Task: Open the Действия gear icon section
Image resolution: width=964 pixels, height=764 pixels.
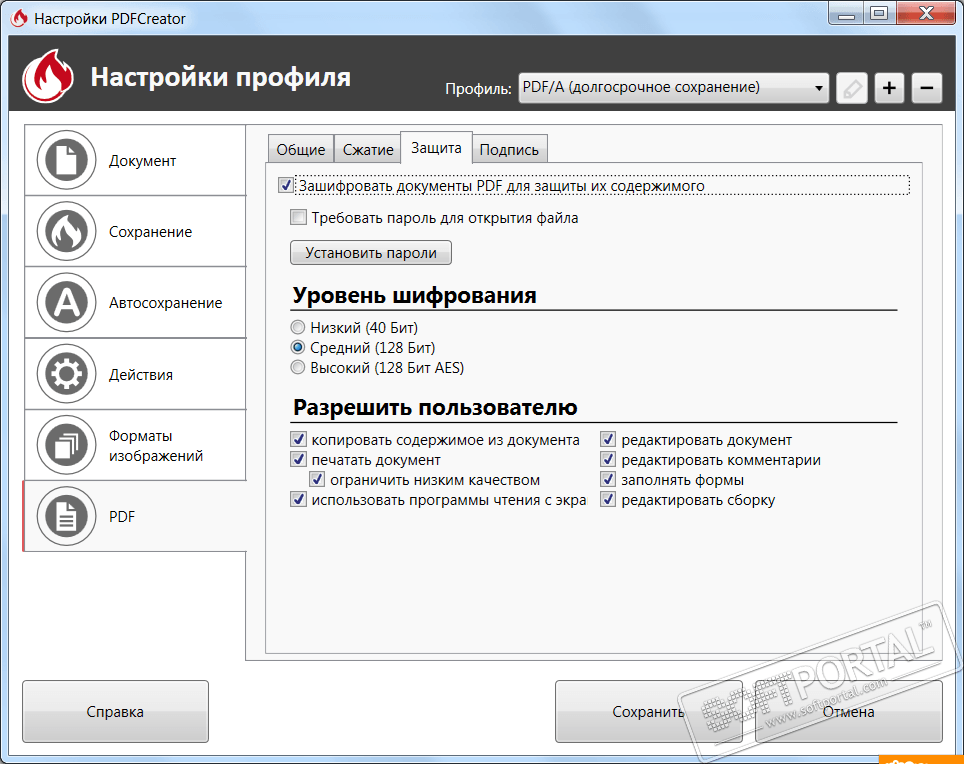Action: [66, 374]
